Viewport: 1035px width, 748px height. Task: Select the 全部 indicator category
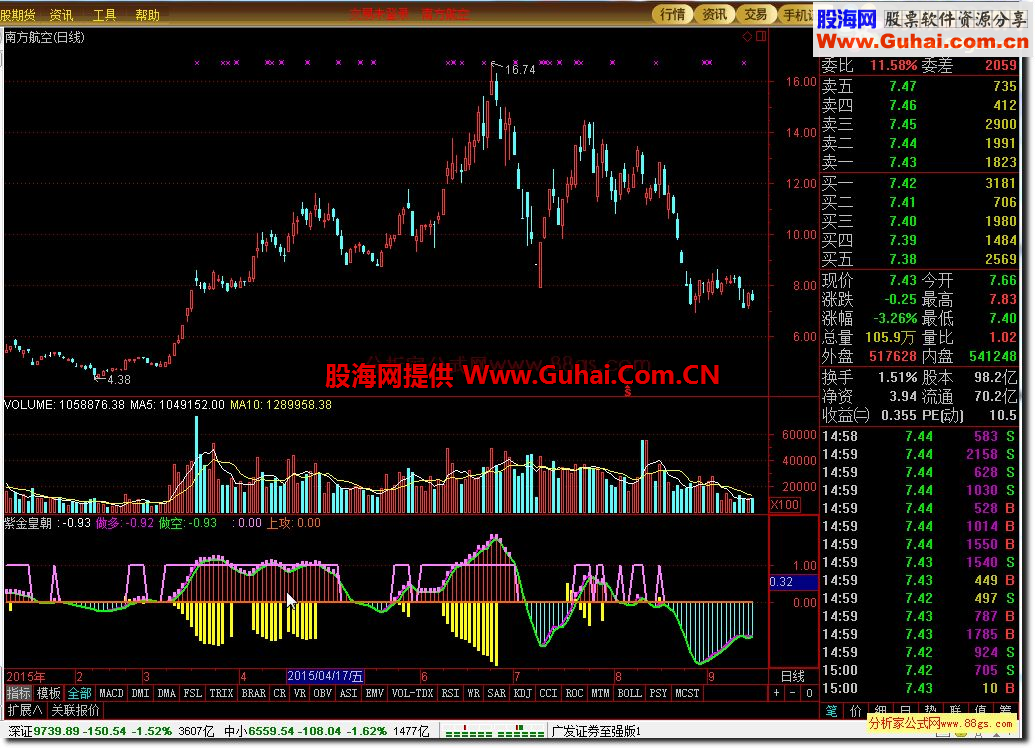pyautogui.click(x=79, y=693)
